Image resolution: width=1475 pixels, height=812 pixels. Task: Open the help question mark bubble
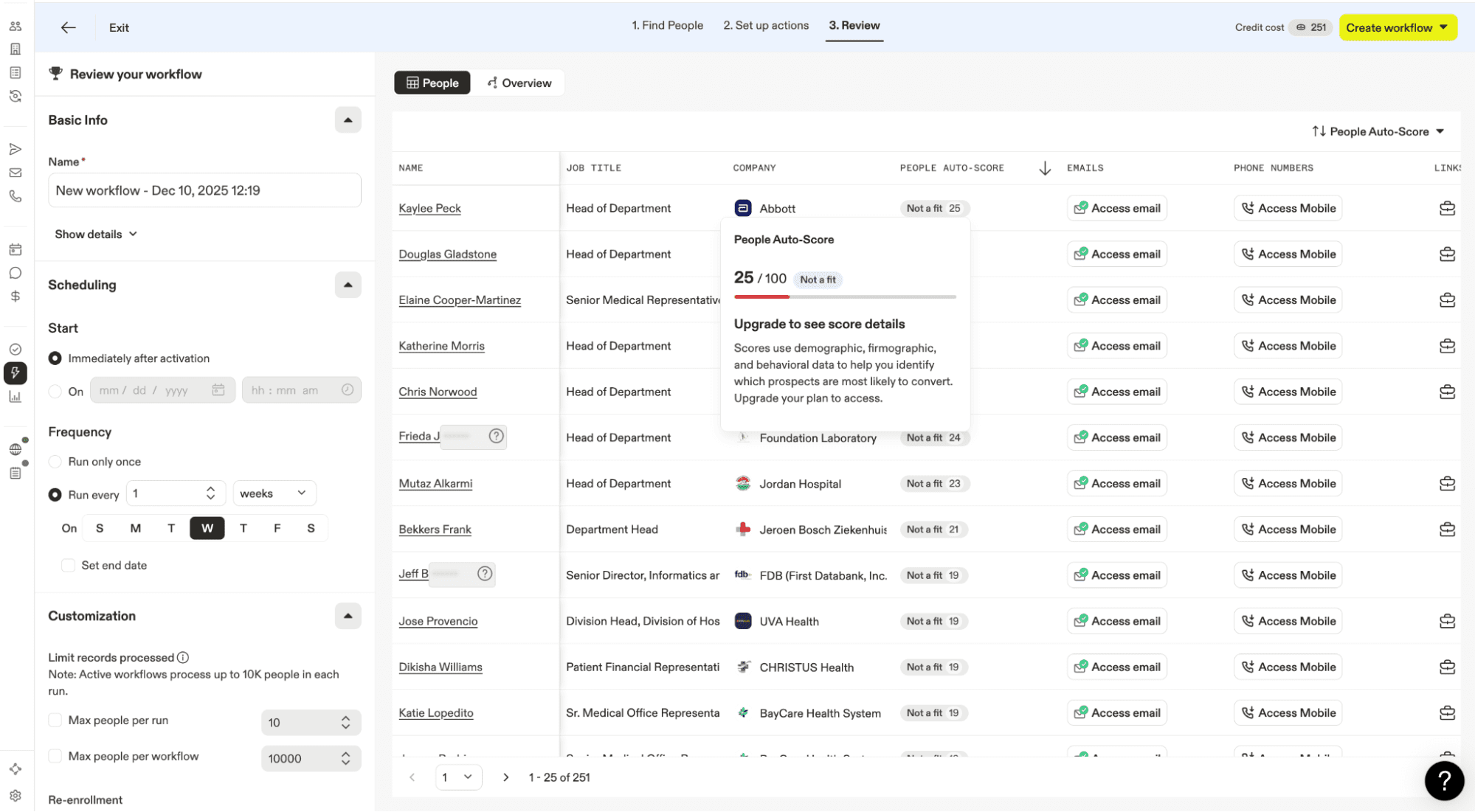[1443, 780]
